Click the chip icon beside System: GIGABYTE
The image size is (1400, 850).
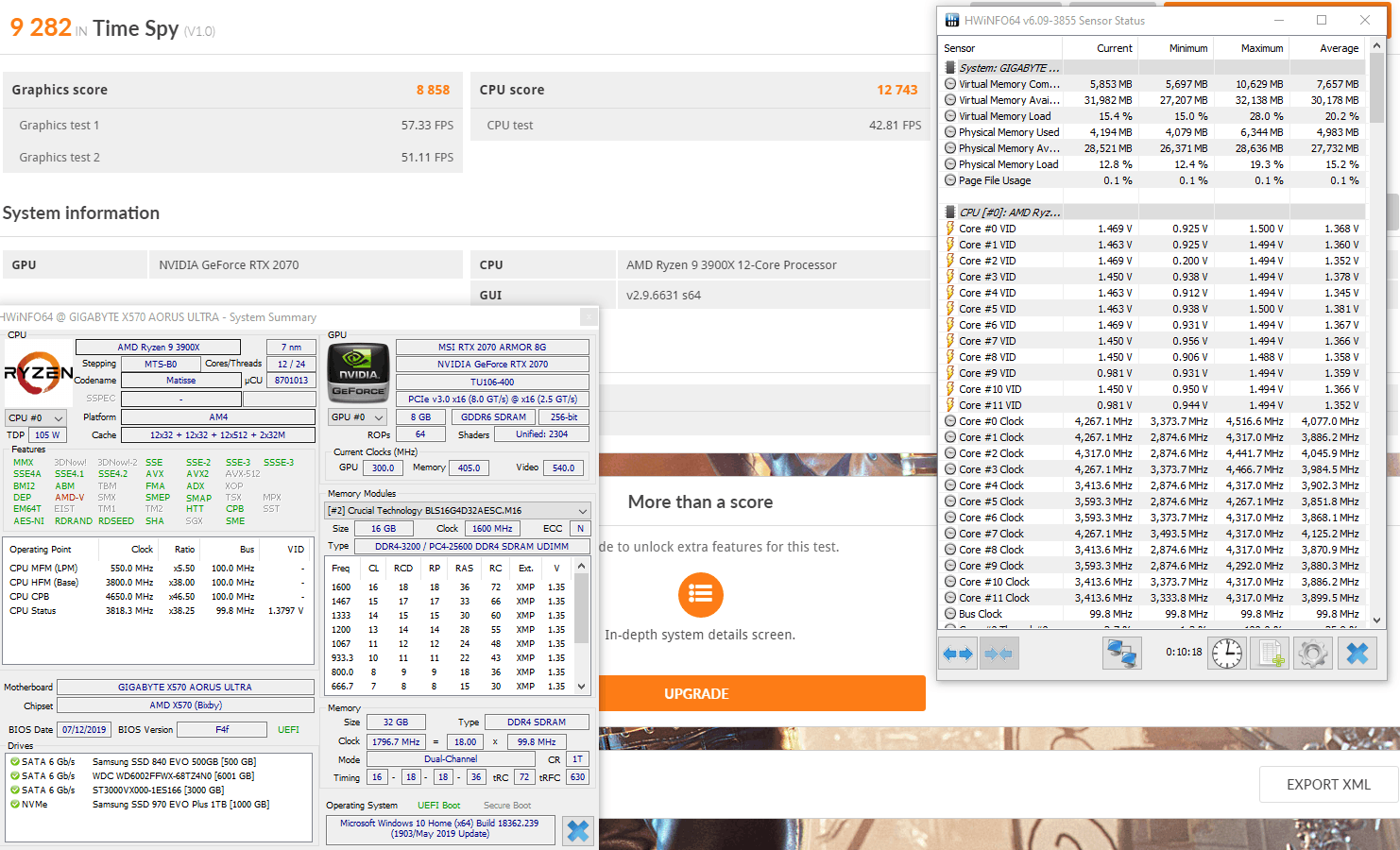coord(950,68)
